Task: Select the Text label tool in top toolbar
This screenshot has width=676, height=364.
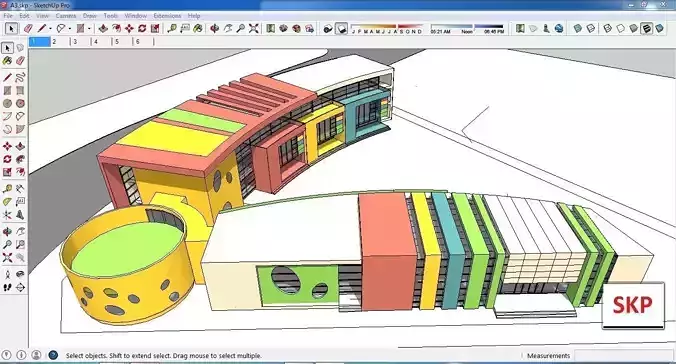Action: tap(185, 28)
